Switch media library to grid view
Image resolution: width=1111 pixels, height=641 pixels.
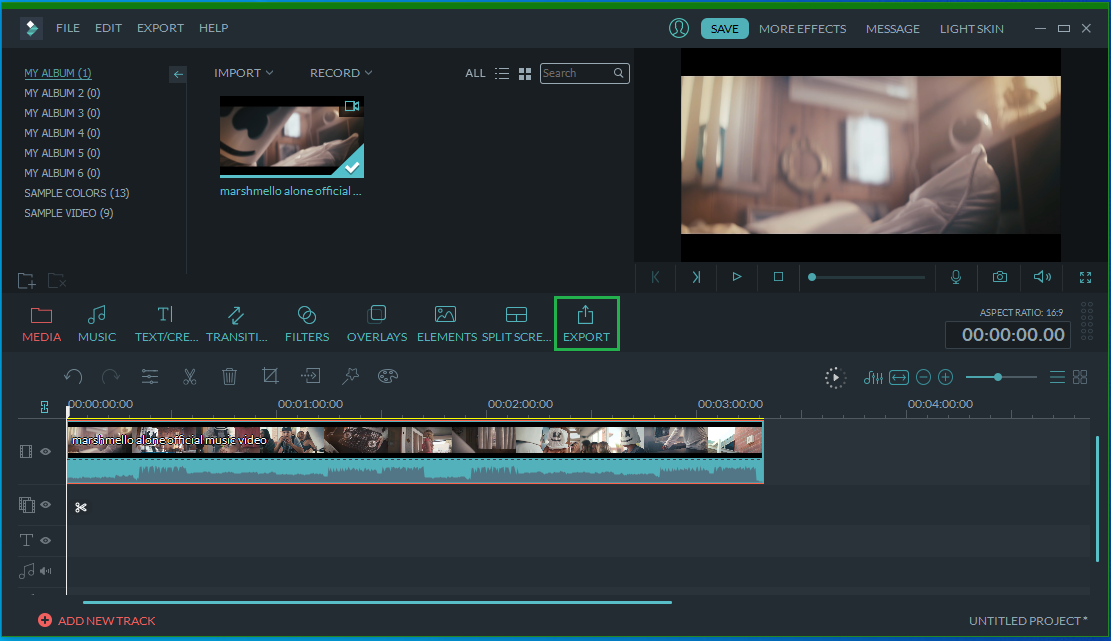pos(525,74)
